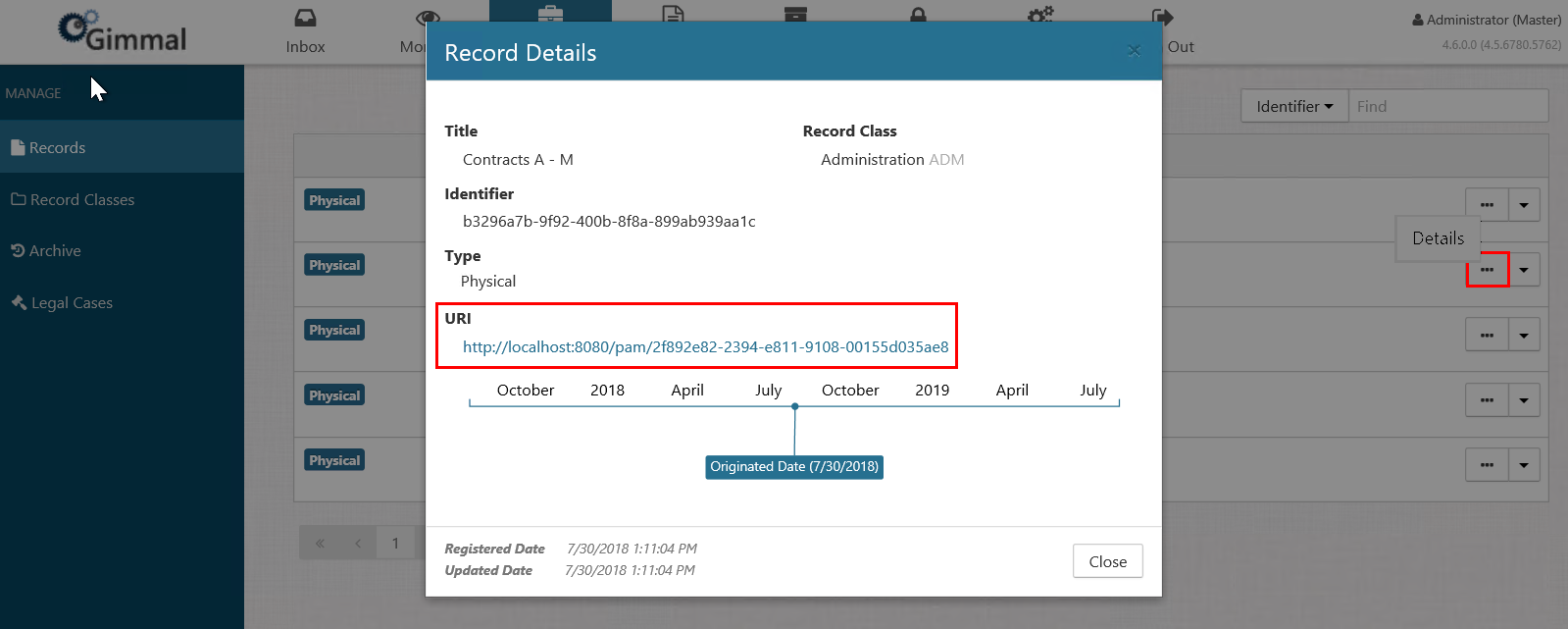Click the padlock icon in top navigation

tap(918, 14)
